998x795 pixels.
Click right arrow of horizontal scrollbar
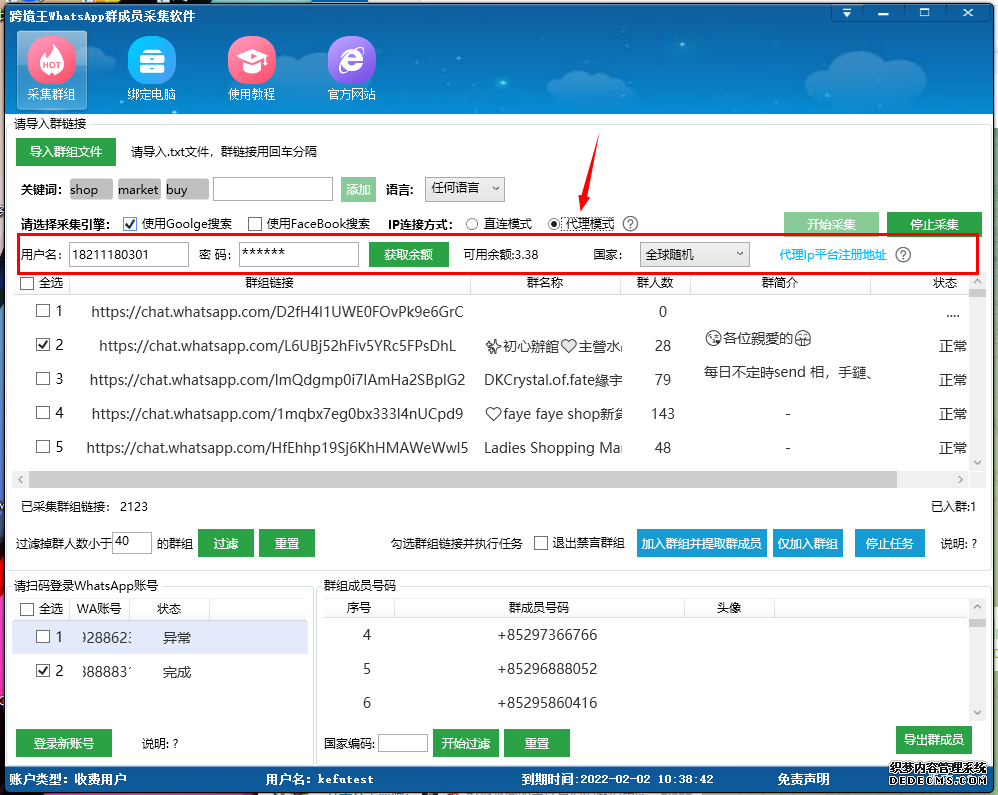pyautogui.click(x=960, y=479)
